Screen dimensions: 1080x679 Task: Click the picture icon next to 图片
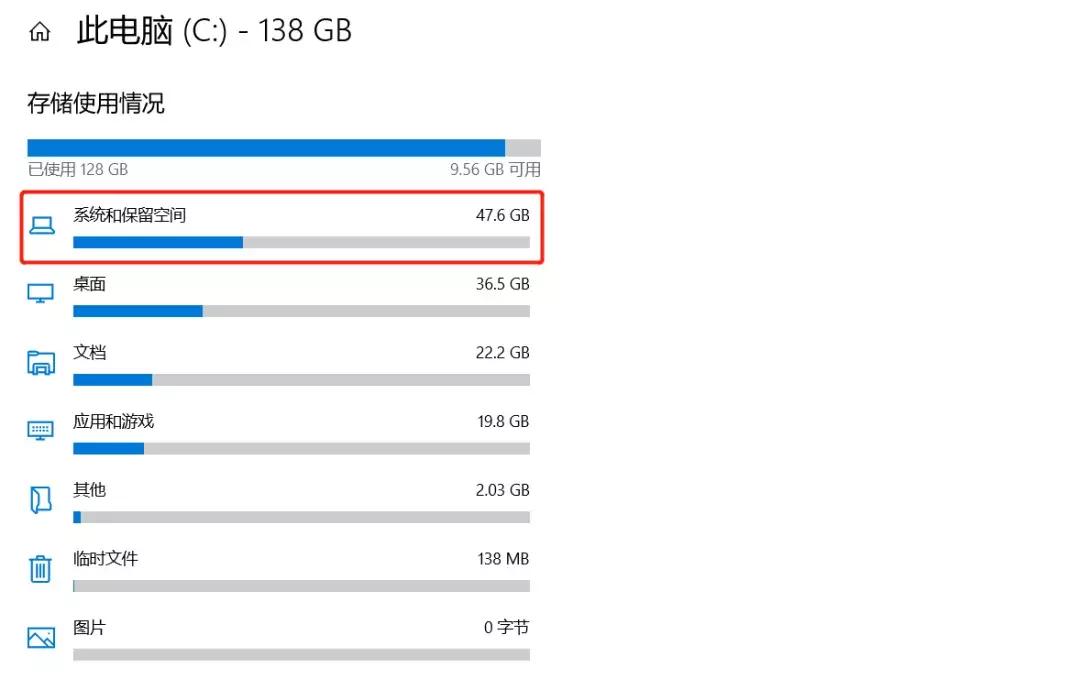[40, 637]
